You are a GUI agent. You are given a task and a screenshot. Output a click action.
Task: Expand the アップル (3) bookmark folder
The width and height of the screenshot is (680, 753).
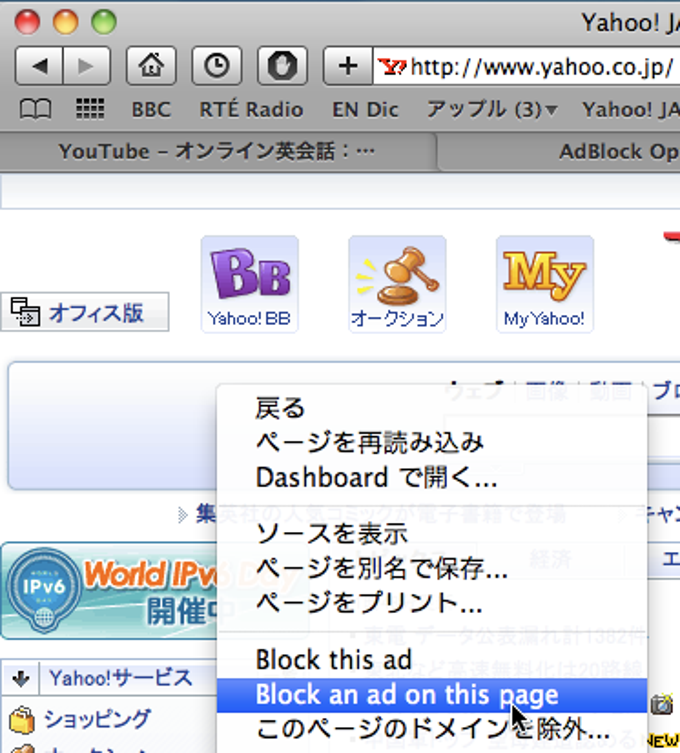pyautogui.click(x=492, y=110)
